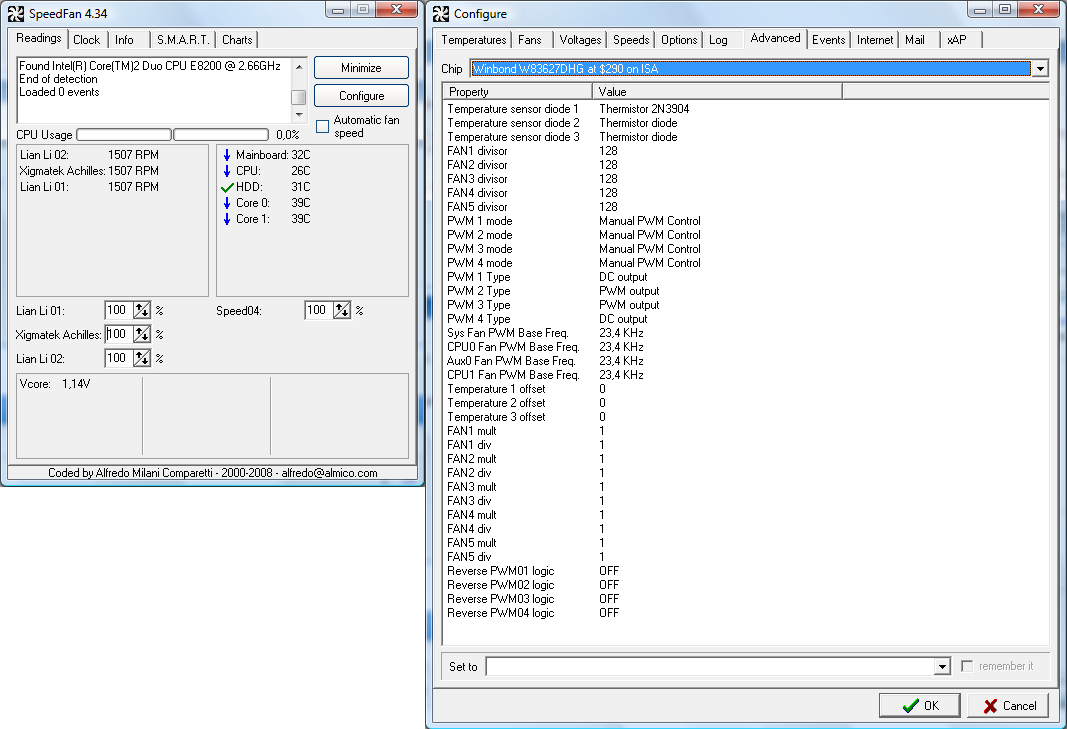The height and width of the screenshot is (729, 1067).
Task: Click the down arrow icon beside Core 1
Action: [x=227, y=219]
